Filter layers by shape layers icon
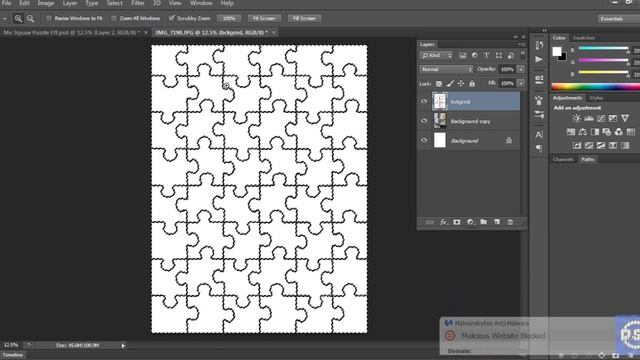The height and width of the screenshot is (360, 640). [x=499, y=56]
